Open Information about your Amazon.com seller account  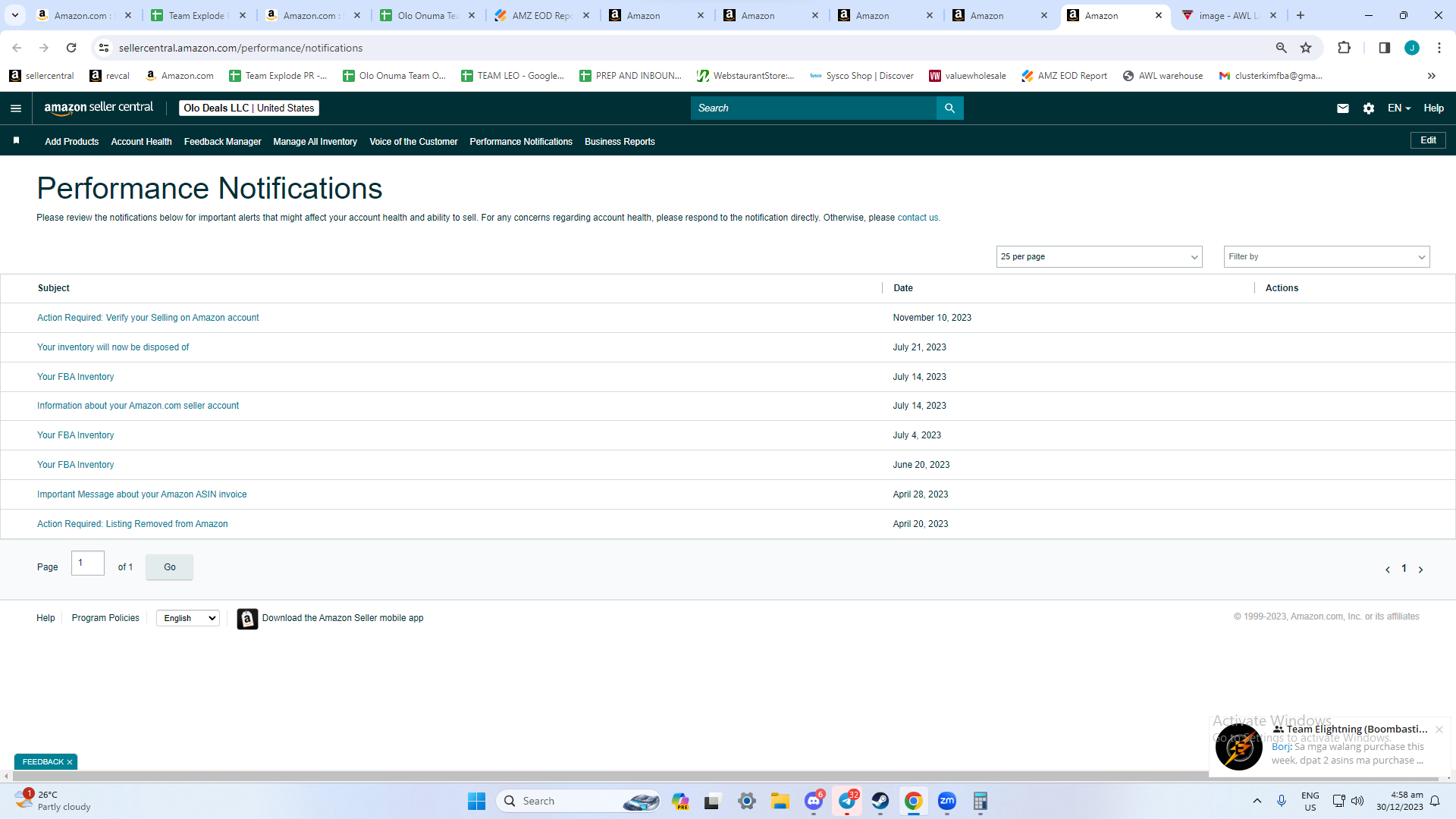[138, 406]
